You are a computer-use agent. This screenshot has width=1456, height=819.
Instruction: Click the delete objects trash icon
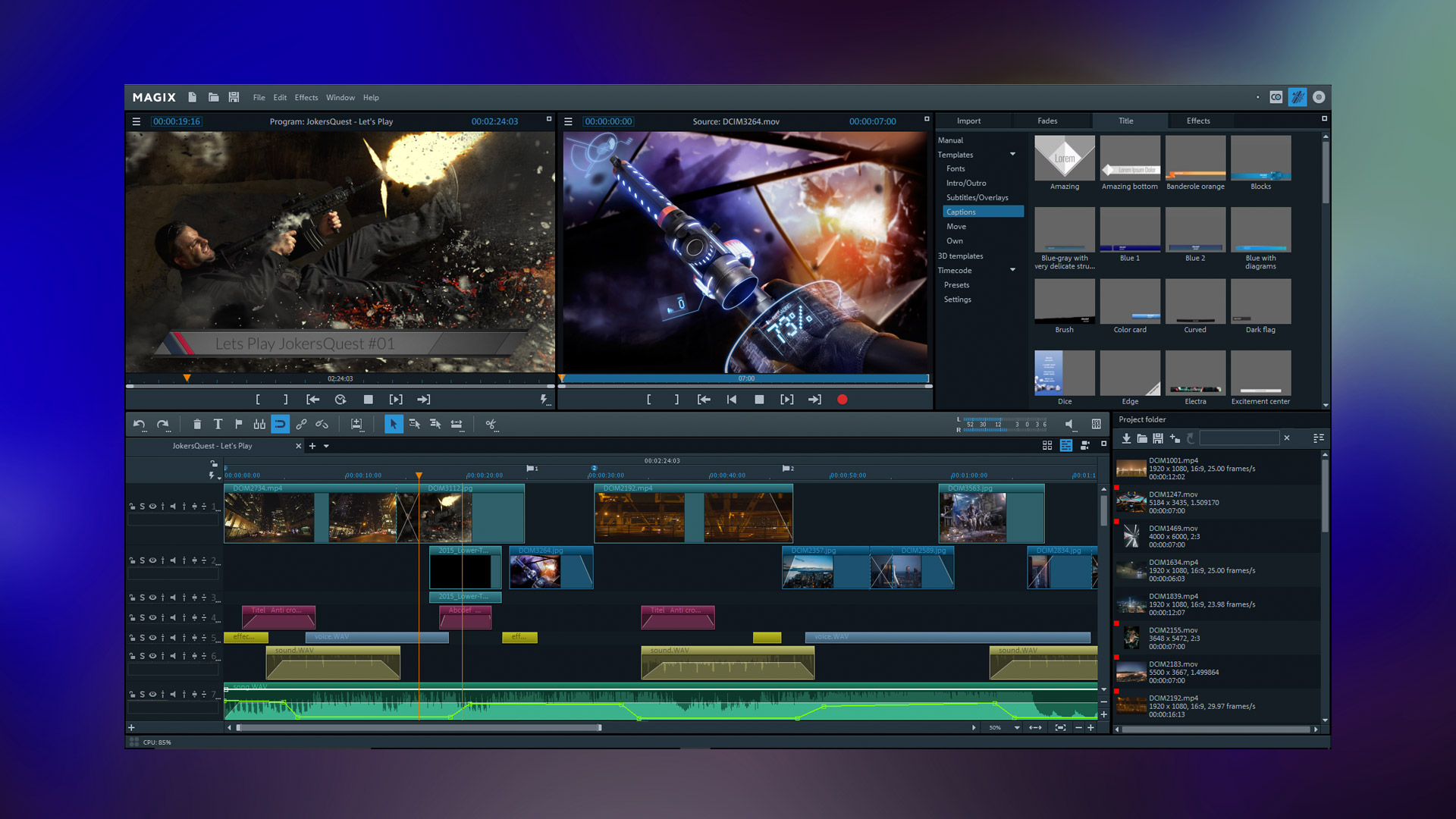[x=197, y=424]
